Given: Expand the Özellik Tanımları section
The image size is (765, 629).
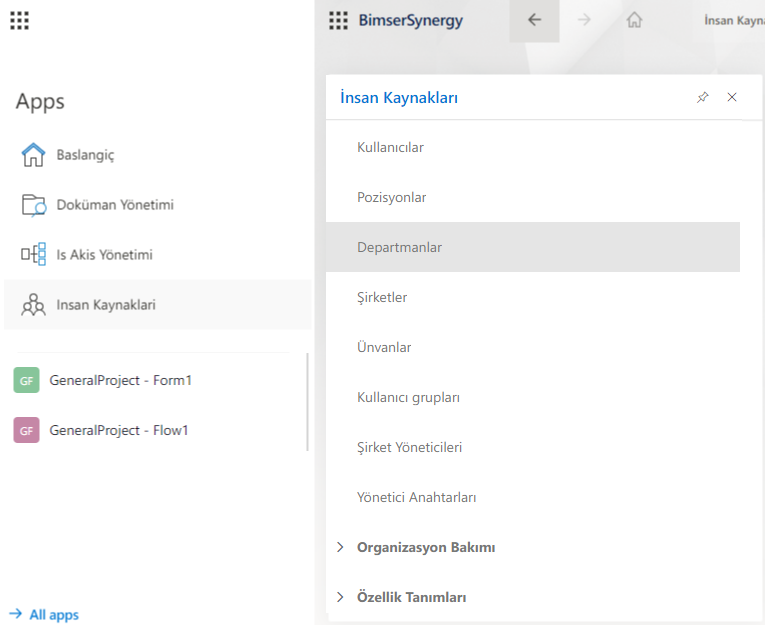Looking at the screenshot, I should 411,597.
